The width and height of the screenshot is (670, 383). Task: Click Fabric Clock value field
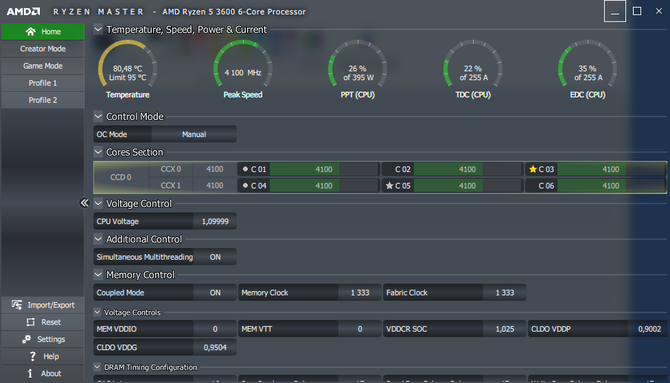coord(505,293)
